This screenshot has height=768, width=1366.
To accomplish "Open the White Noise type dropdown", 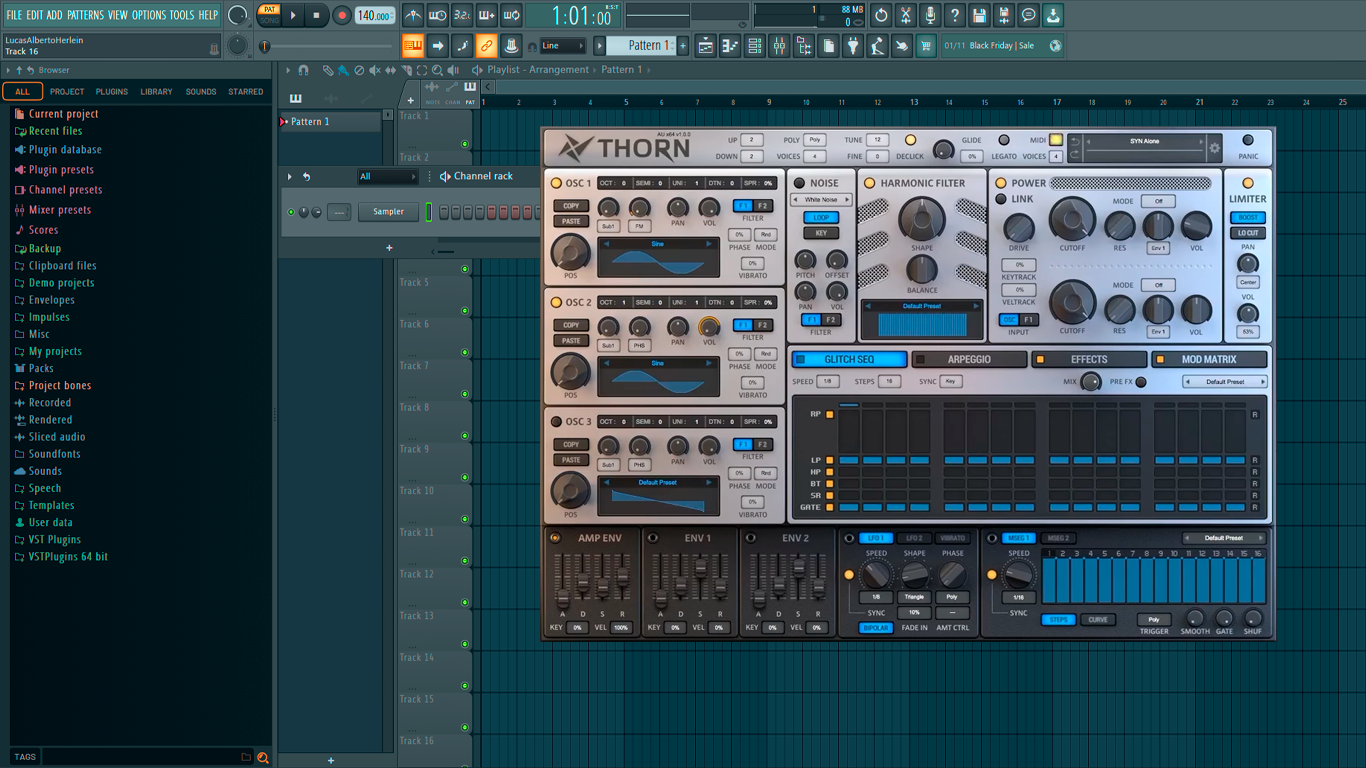I will 821,200.
